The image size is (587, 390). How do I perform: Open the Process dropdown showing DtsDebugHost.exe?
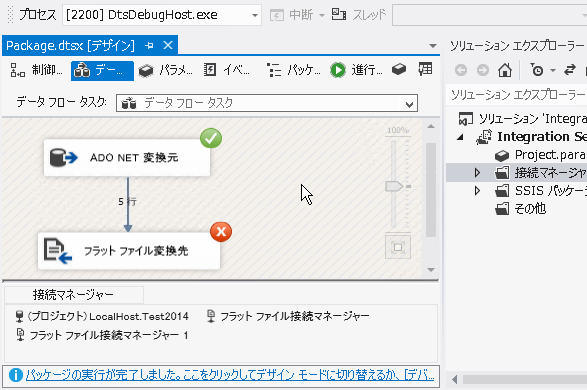point(162,15)
